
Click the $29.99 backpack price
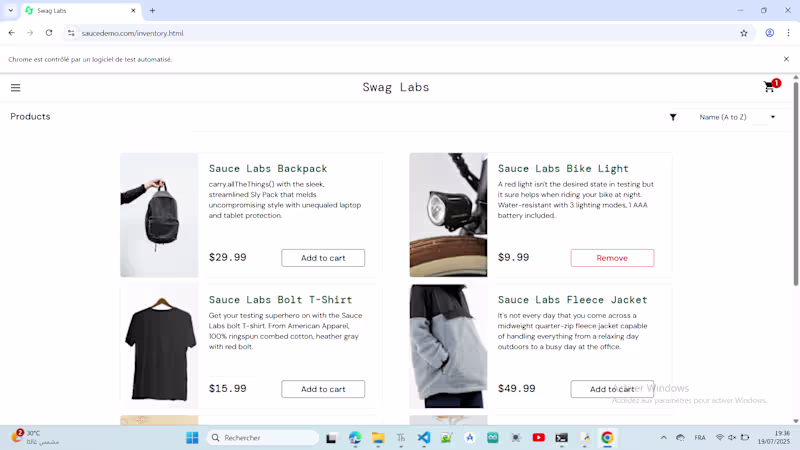[228, 257]
